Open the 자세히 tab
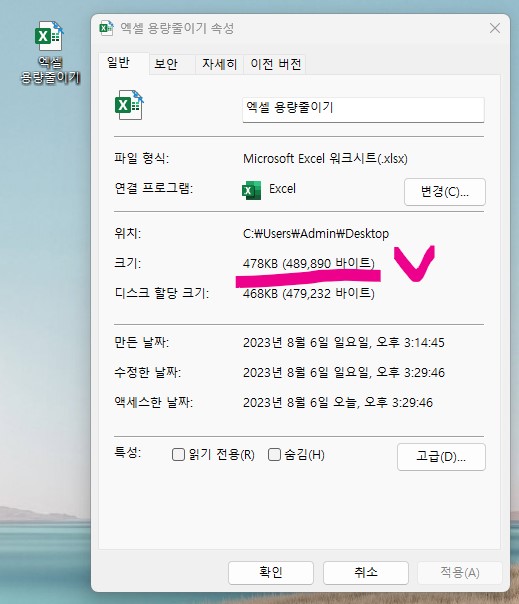 pos(219,64)
